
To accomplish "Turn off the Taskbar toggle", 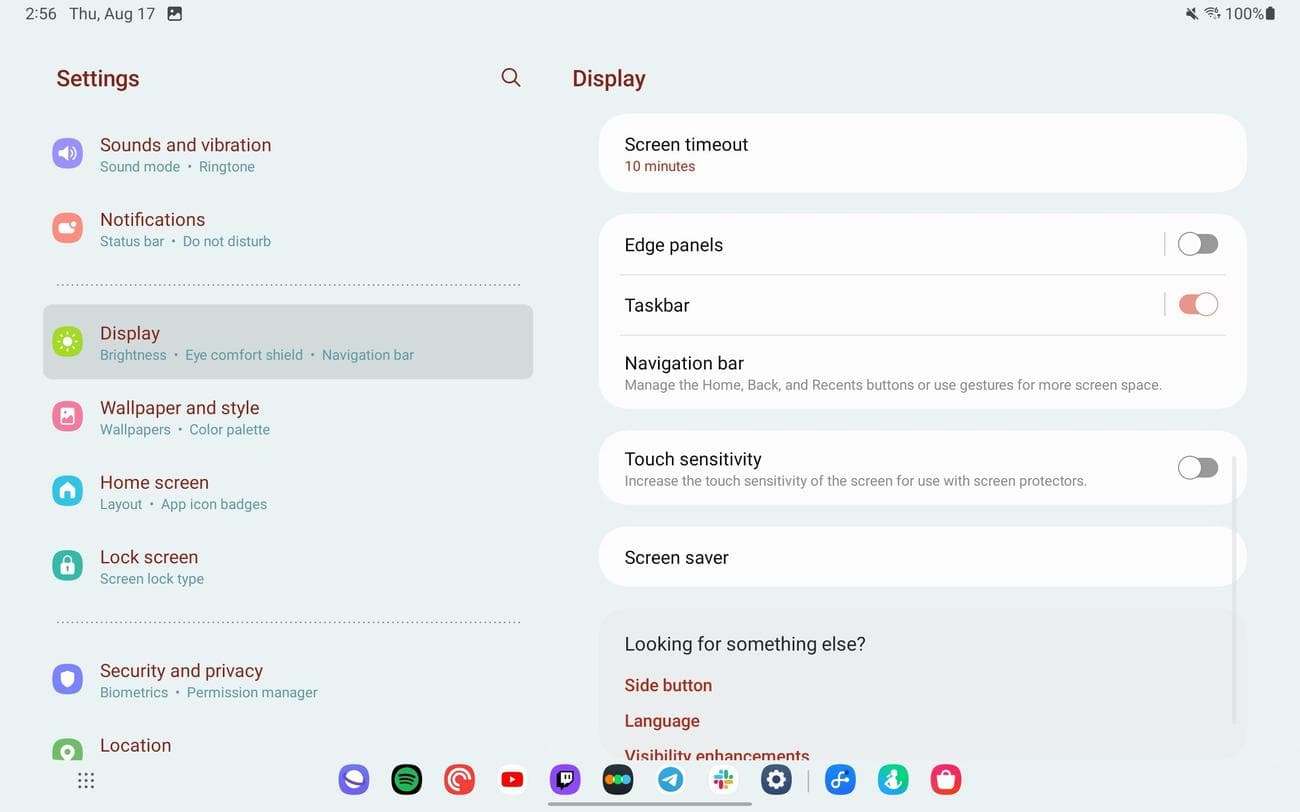I will (x=1197, y=305).
